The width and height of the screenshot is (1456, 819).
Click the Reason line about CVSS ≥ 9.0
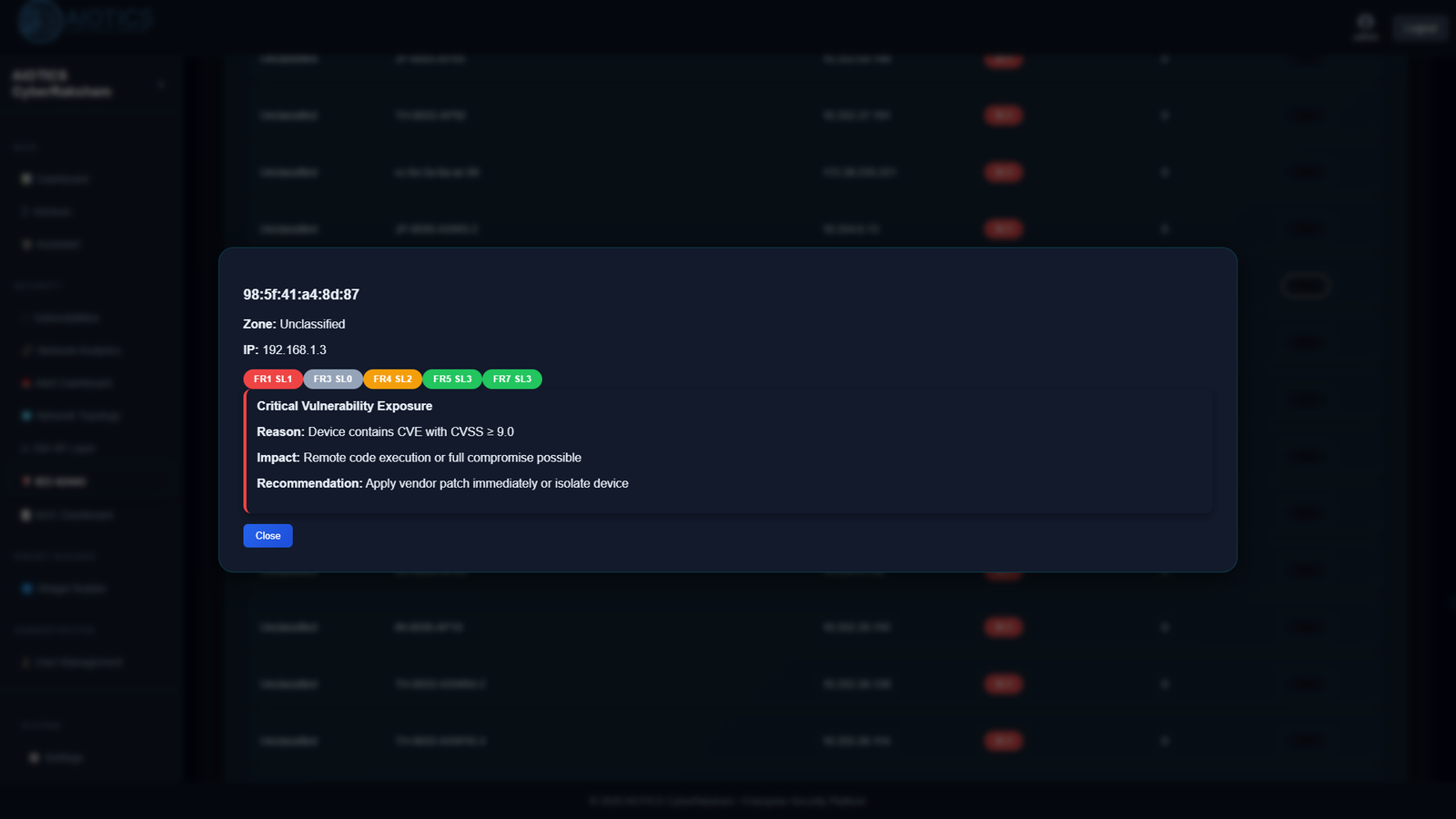click(385, 432)
